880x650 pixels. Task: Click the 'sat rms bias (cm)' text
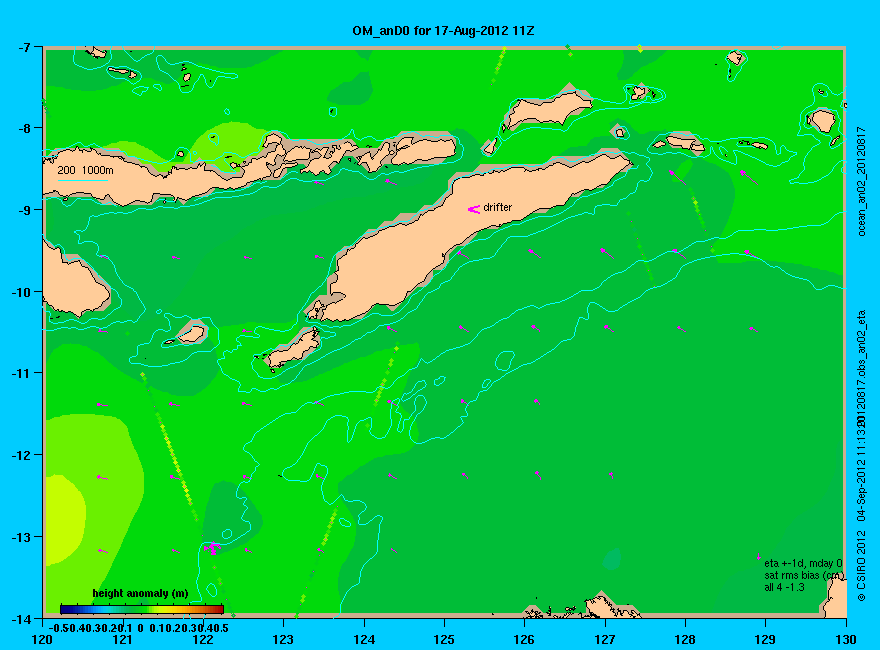pos(804,575)
